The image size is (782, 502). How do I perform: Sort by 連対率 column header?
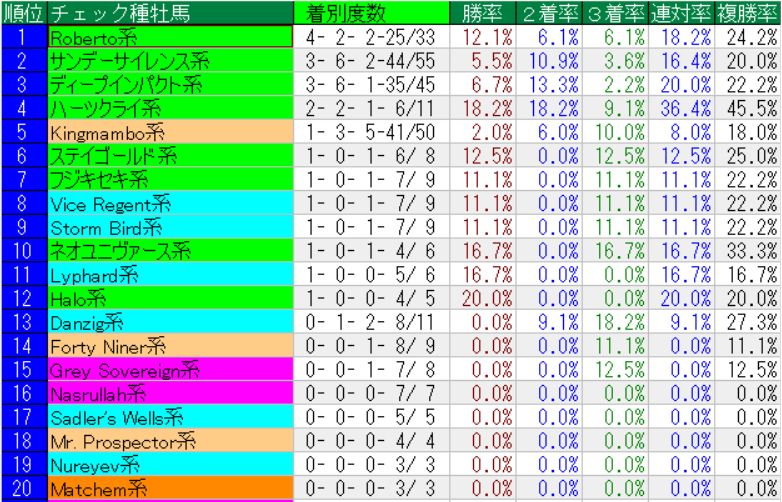(682, 12)
